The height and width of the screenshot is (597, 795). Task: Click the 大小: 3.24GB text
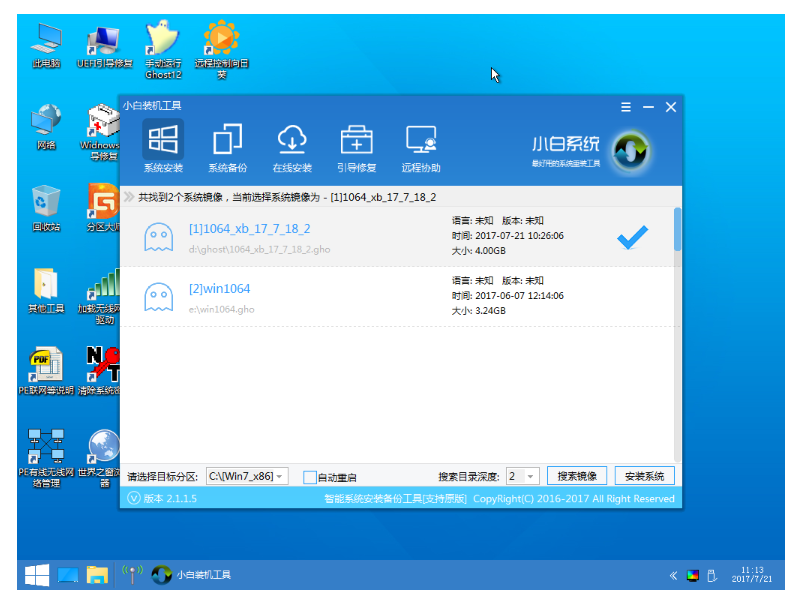pos(479,310)
